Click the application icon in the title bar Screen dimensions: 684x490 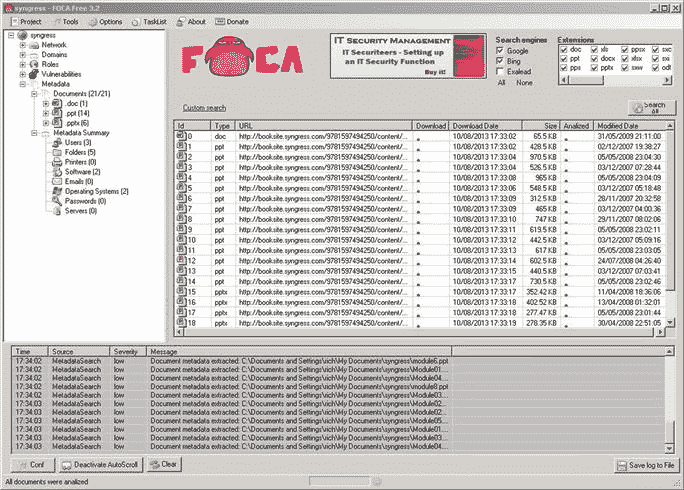[8, 8]
